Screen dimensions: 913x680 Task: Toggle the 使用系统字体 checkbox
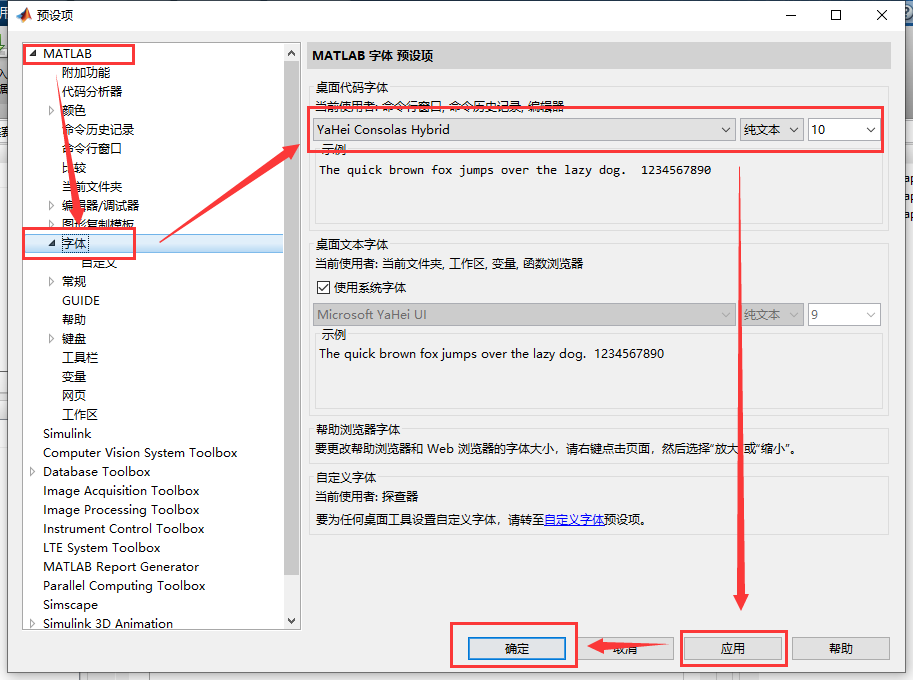coord(323,288)
